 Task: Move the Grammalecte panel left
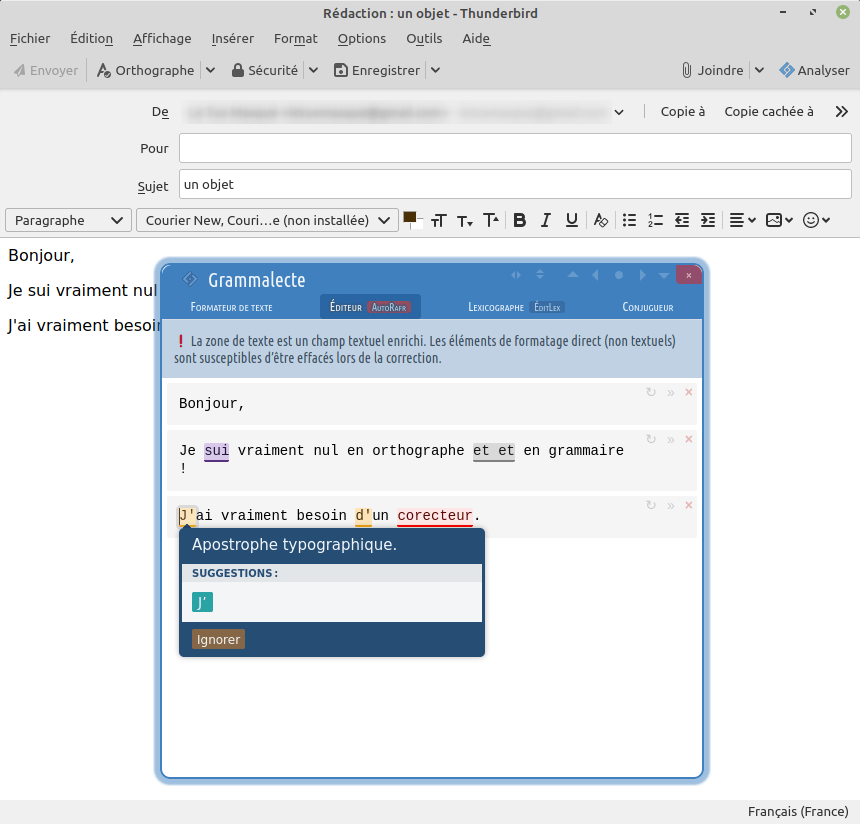pos(596,275)
